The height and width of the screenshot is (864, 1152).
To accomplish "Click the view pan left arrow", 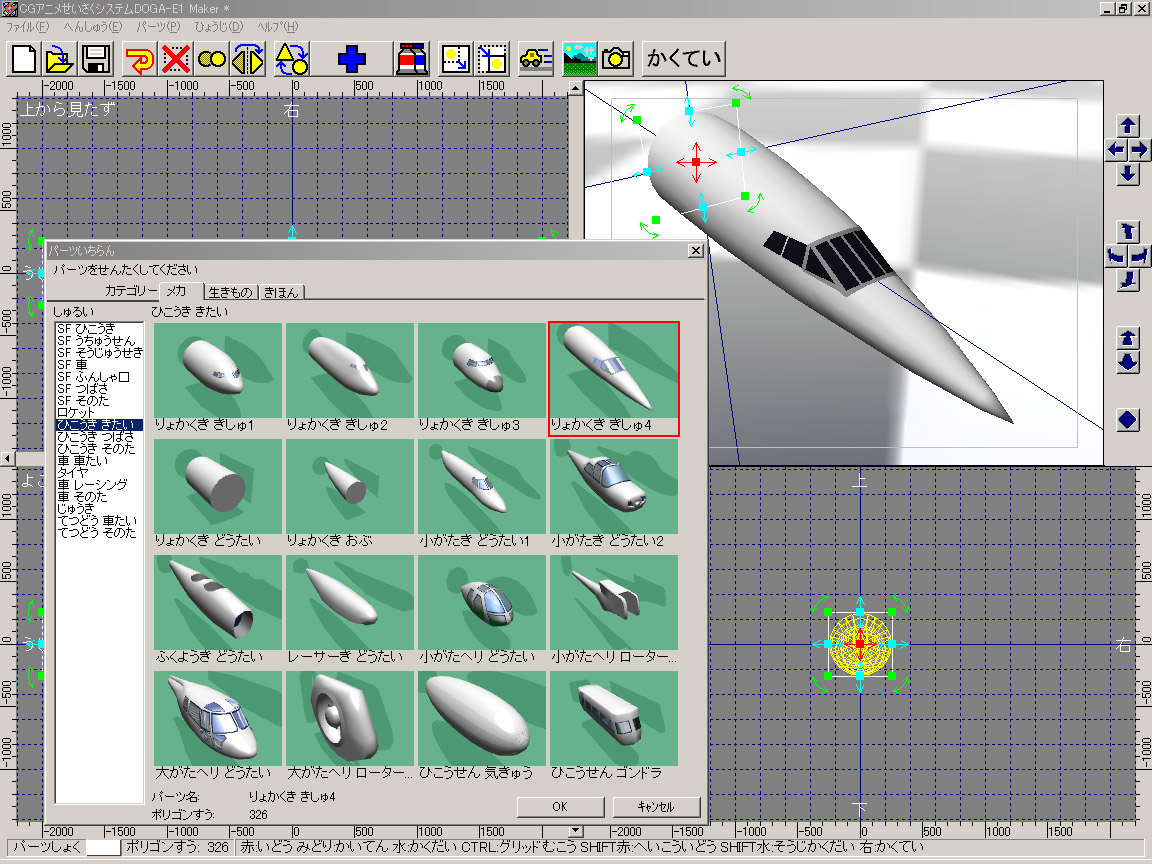I will point(1116,150).
